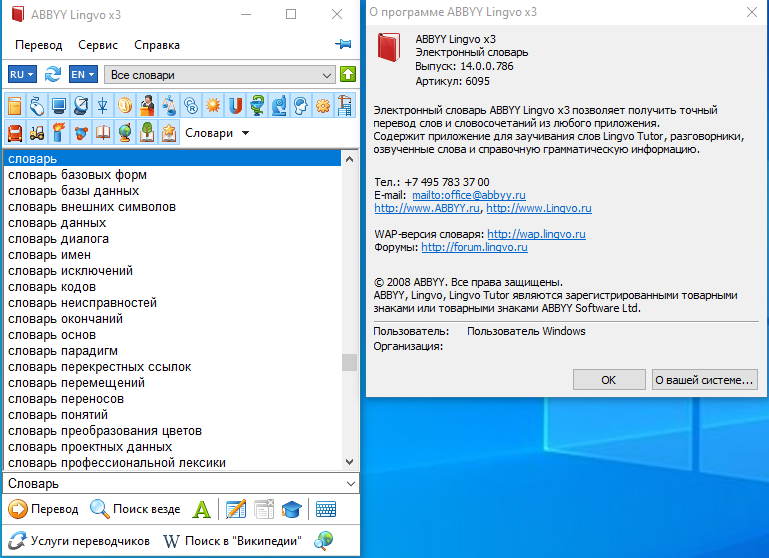The height and width of the screenshot is (558, 769).
Task: Open the http://wap.lingvo.ru link
Action: click(x=537, y=234)
